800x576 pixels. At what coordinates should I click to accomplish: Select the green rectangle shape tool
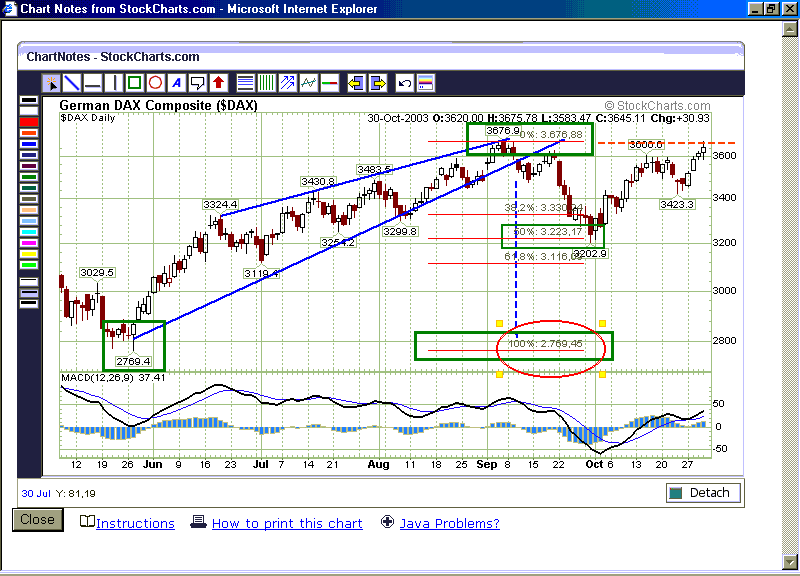coord(134,83)
